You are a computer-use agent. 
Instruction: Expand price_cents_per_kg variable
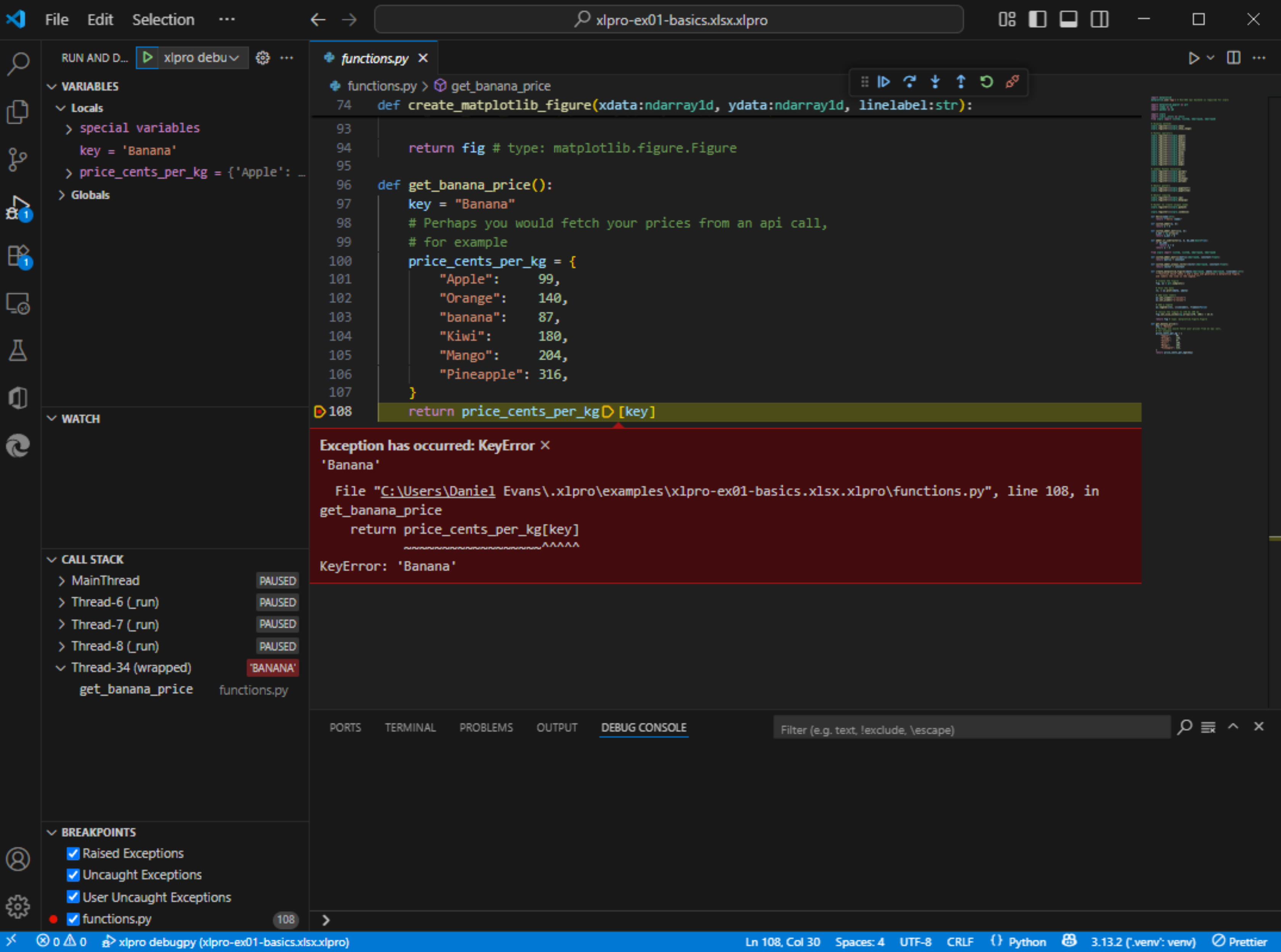tap(69, 173)
